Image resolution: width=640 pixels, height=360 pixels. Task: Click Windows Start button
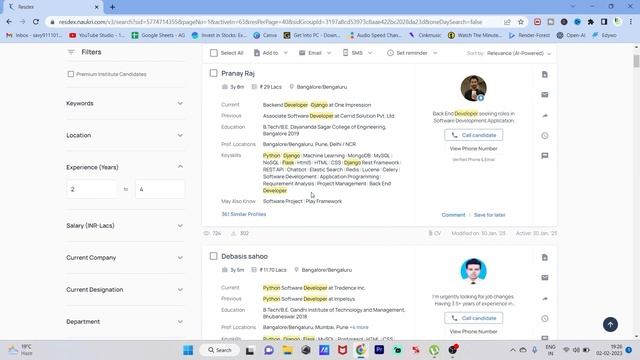click(x=188, y=350)
